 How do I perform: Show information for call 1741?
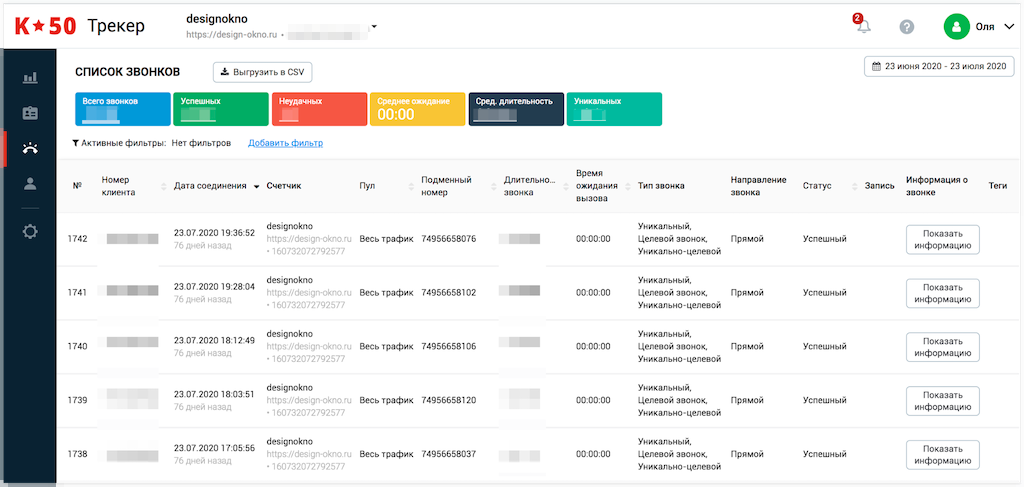942,292
